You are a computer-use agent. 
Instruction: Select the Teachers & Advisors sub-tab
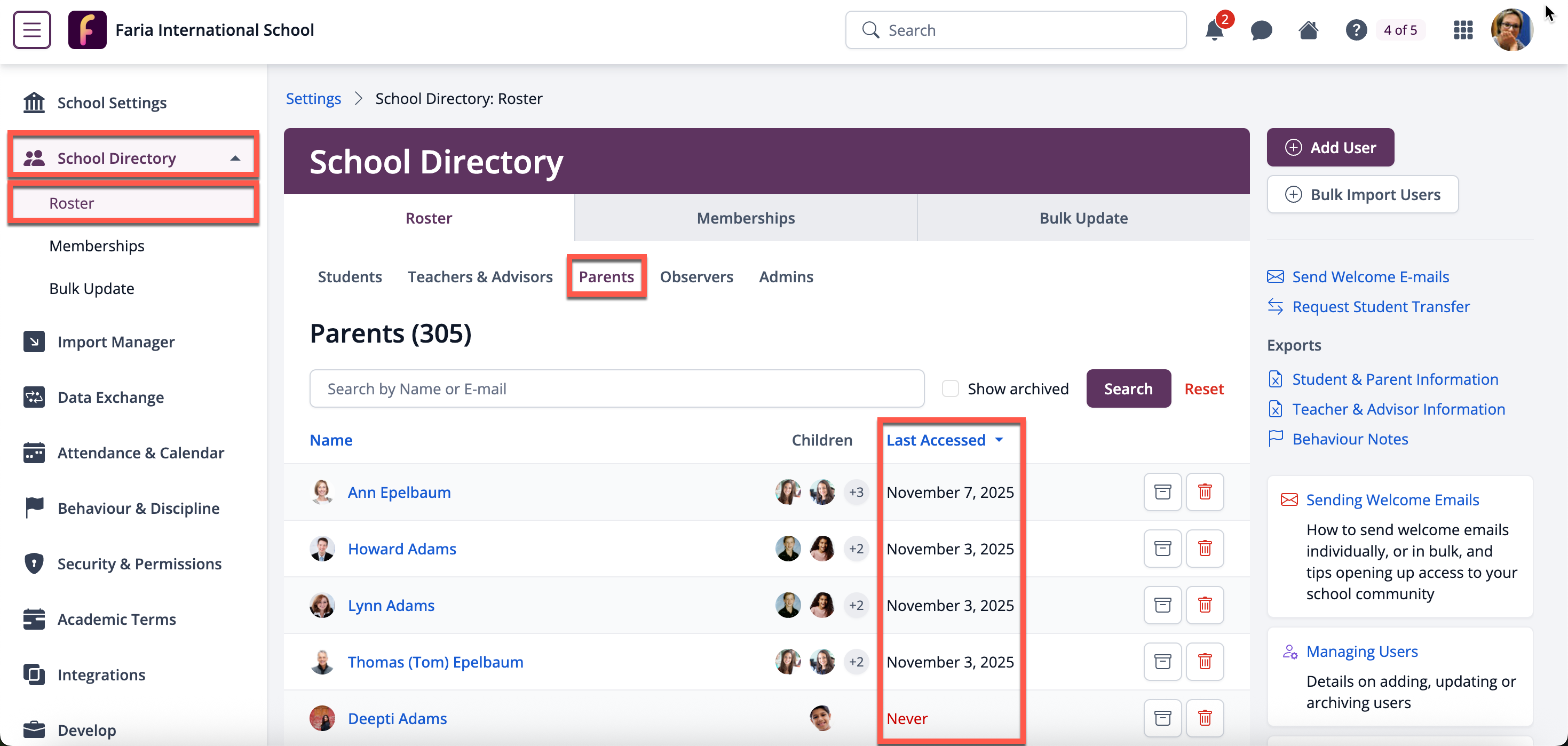coord(480,276)
